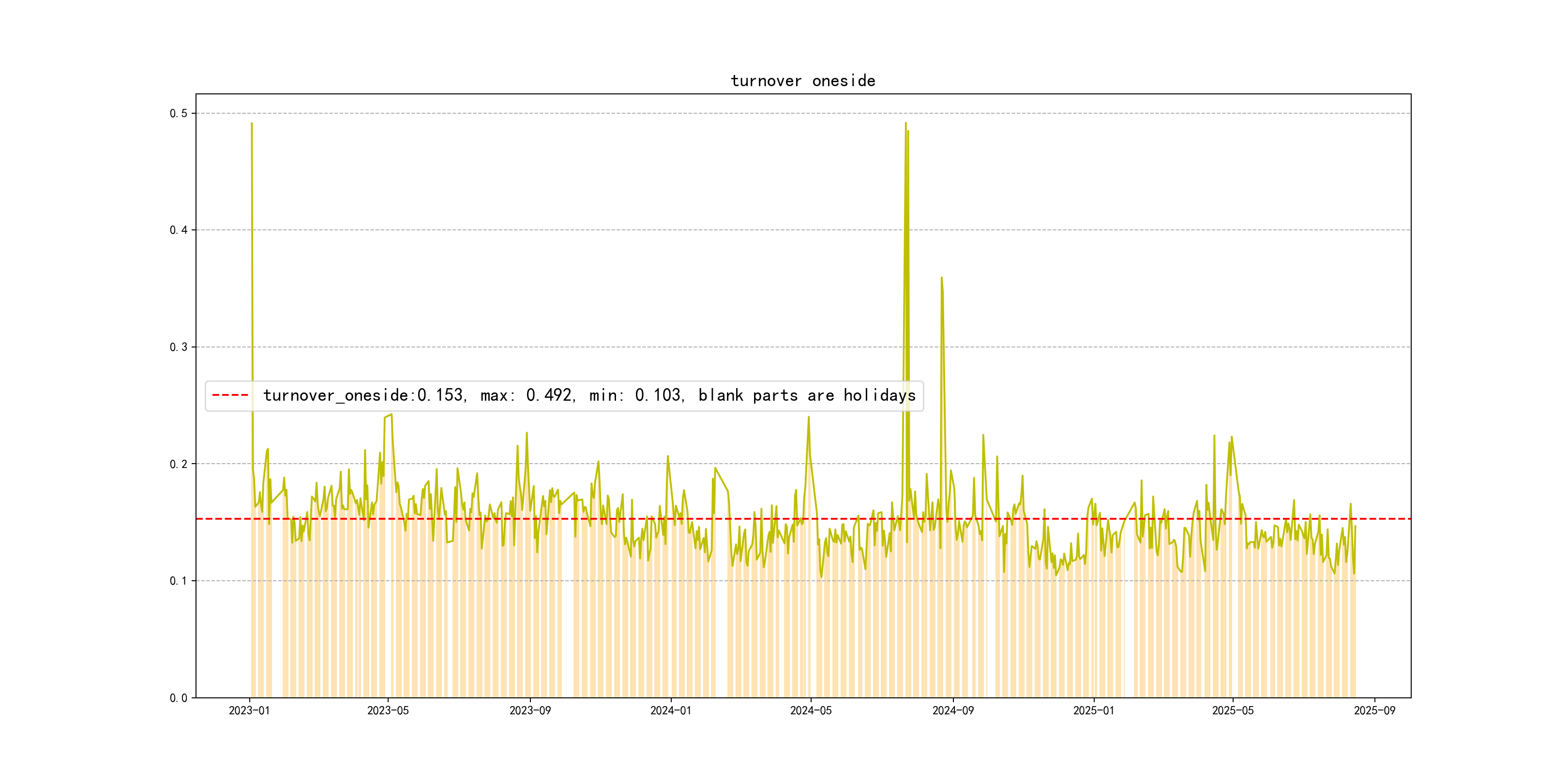Click the 0.0 y-axis tick label

179,697
